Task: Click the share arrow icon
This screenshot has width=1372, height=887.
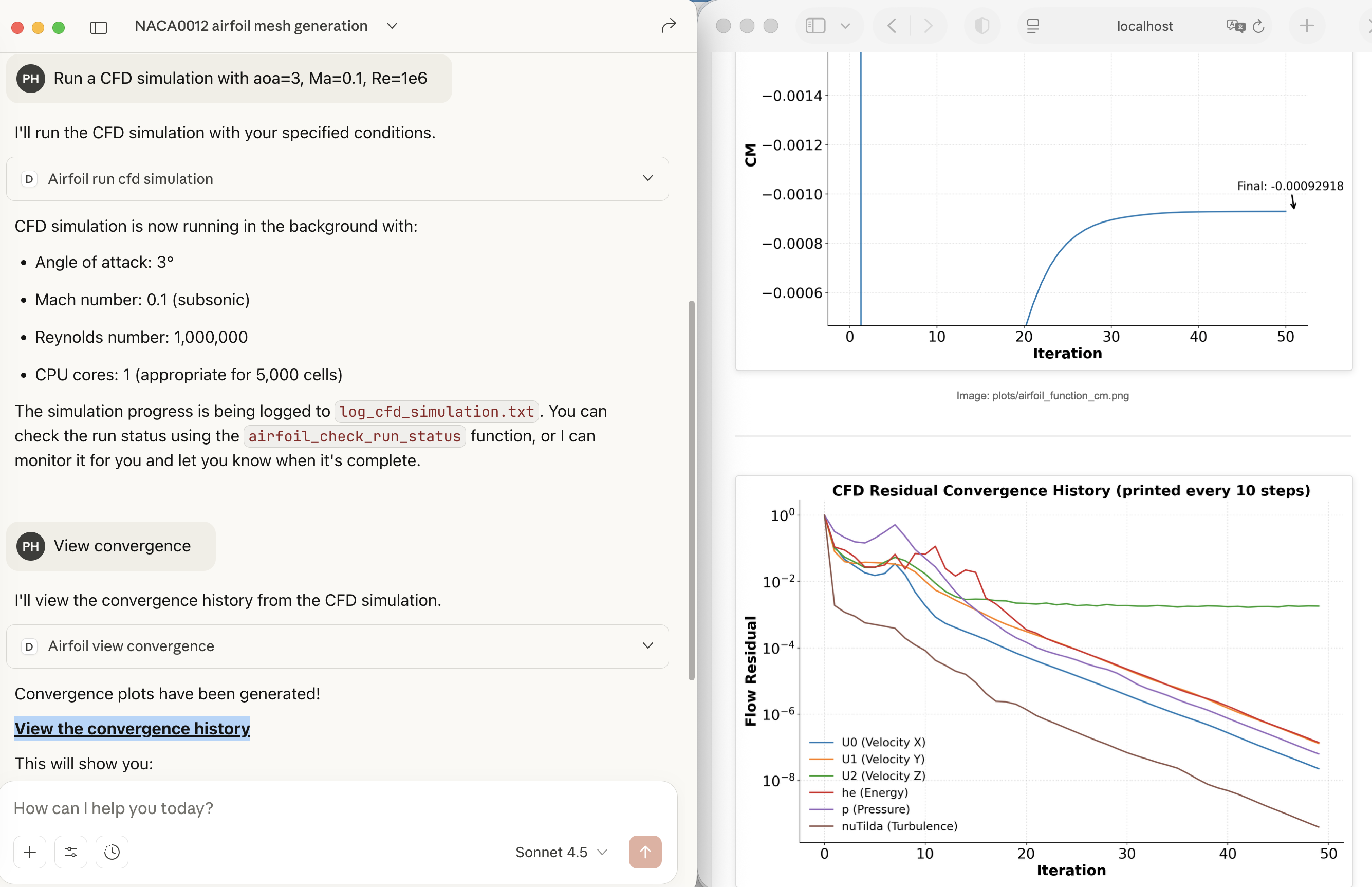Action: [x=668, y=26]
